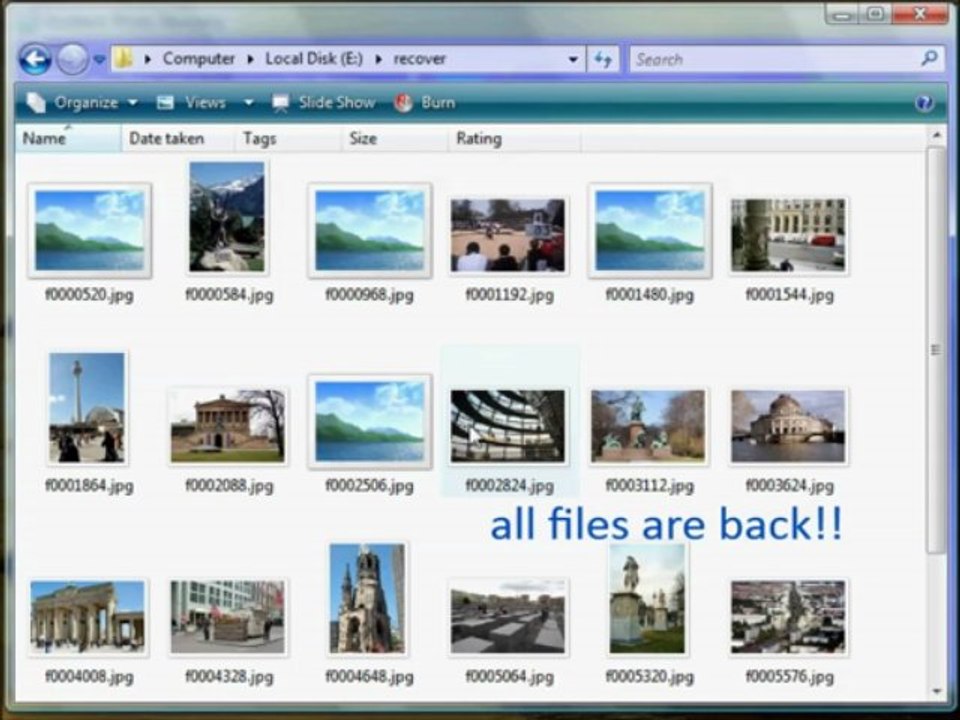
Task: Expand the Views dropdown arrow
Action: point(249,102)
